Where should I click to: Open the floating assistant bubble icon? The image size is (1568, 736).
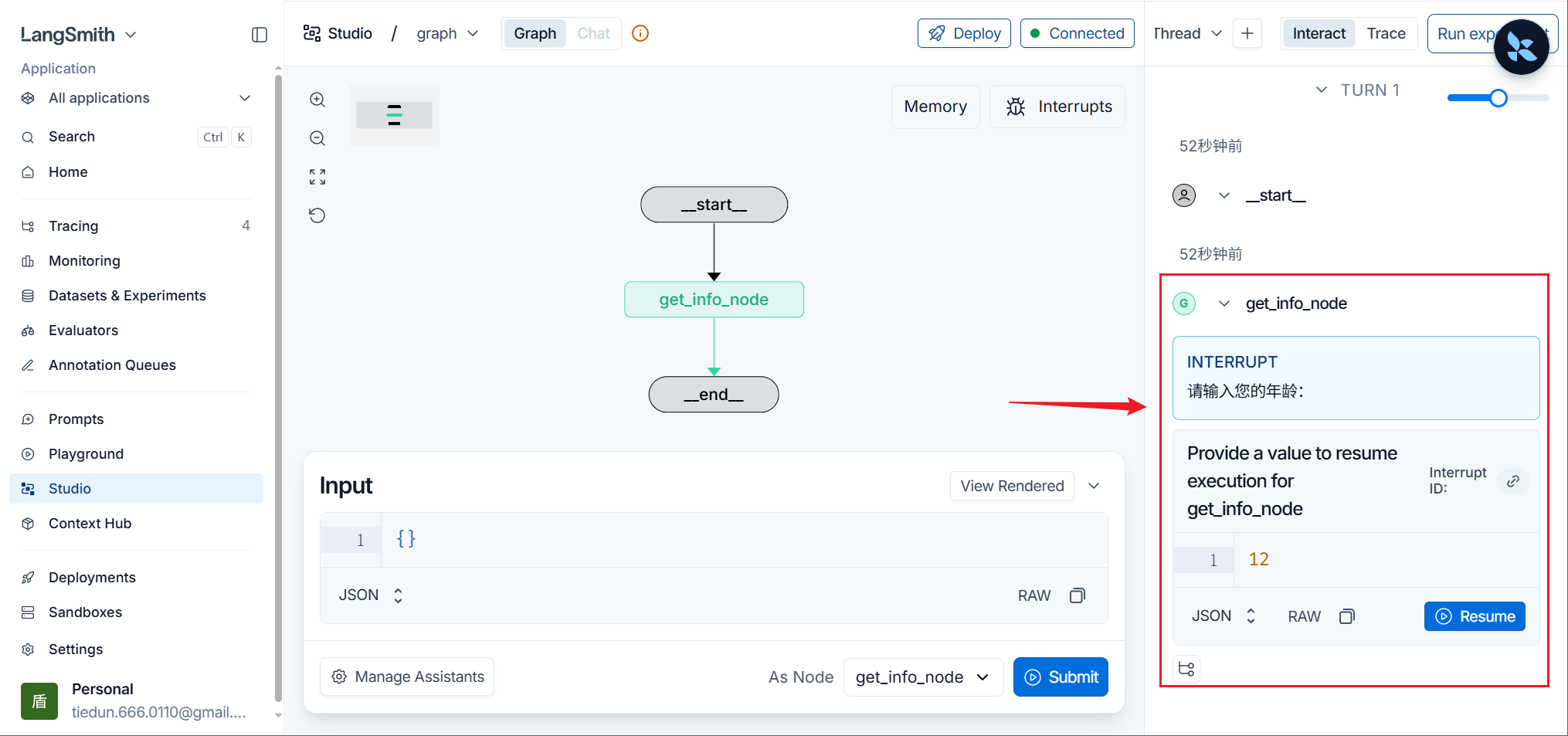1521,47
